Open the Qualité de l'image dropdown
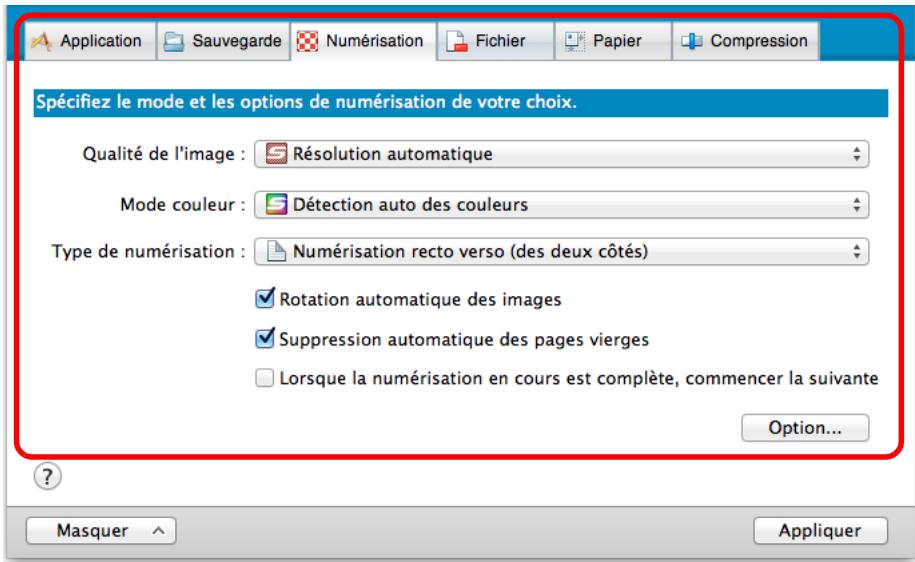915x562 pixels. pyautogui.click(x=561, y=155)
